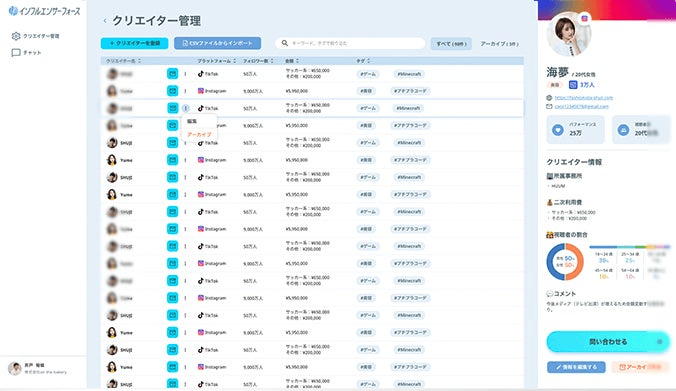Choose アーカイブ in the row context menu

point(199,135)
